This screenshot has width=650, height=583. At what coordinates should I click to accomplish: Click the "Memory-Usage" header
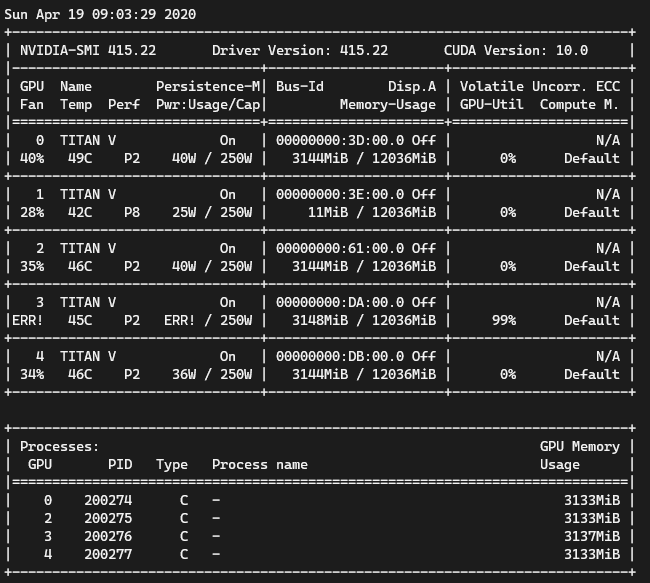[x=388, y=104]
